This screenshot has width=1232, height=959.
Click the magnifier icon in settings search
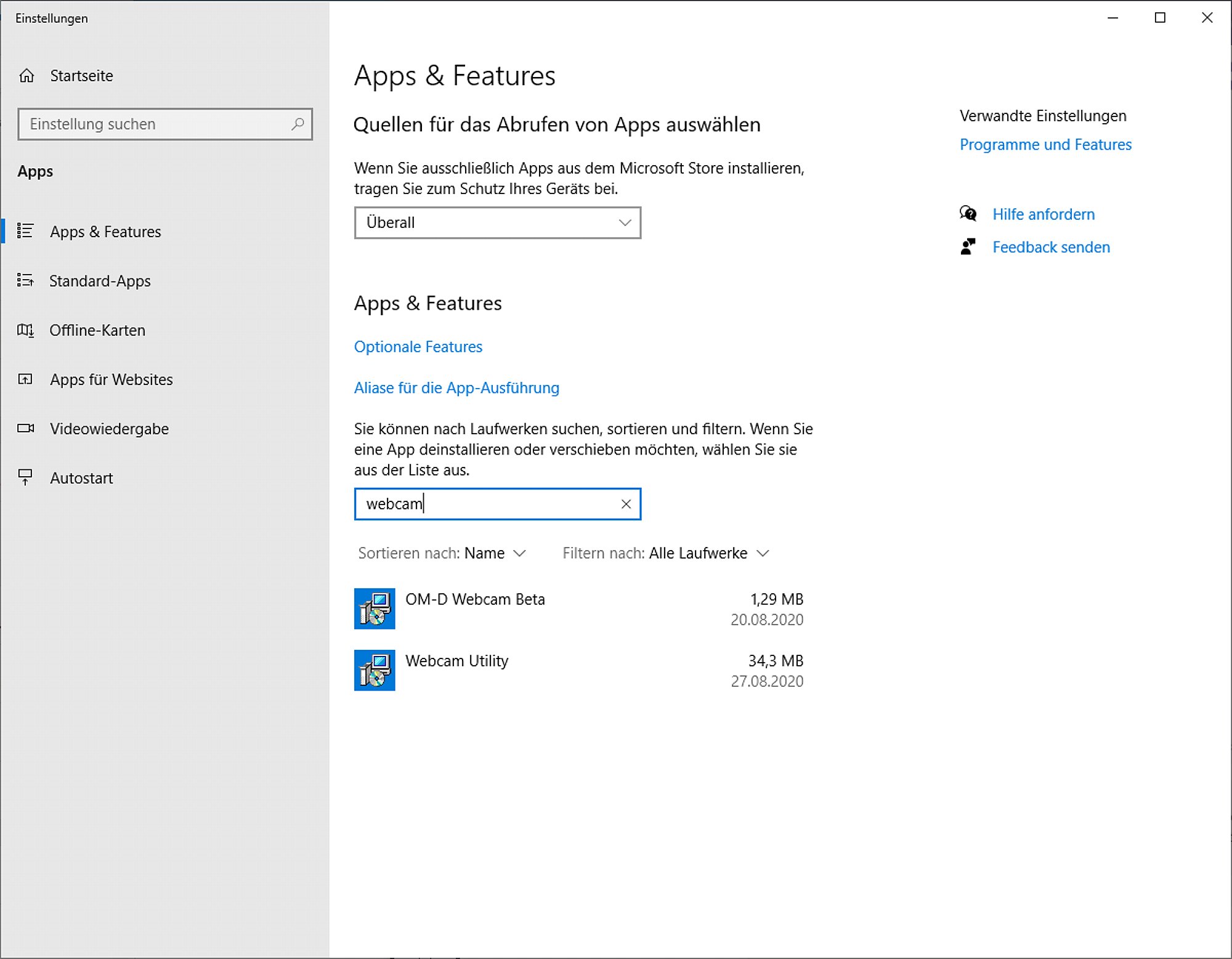tap(298, 124)
